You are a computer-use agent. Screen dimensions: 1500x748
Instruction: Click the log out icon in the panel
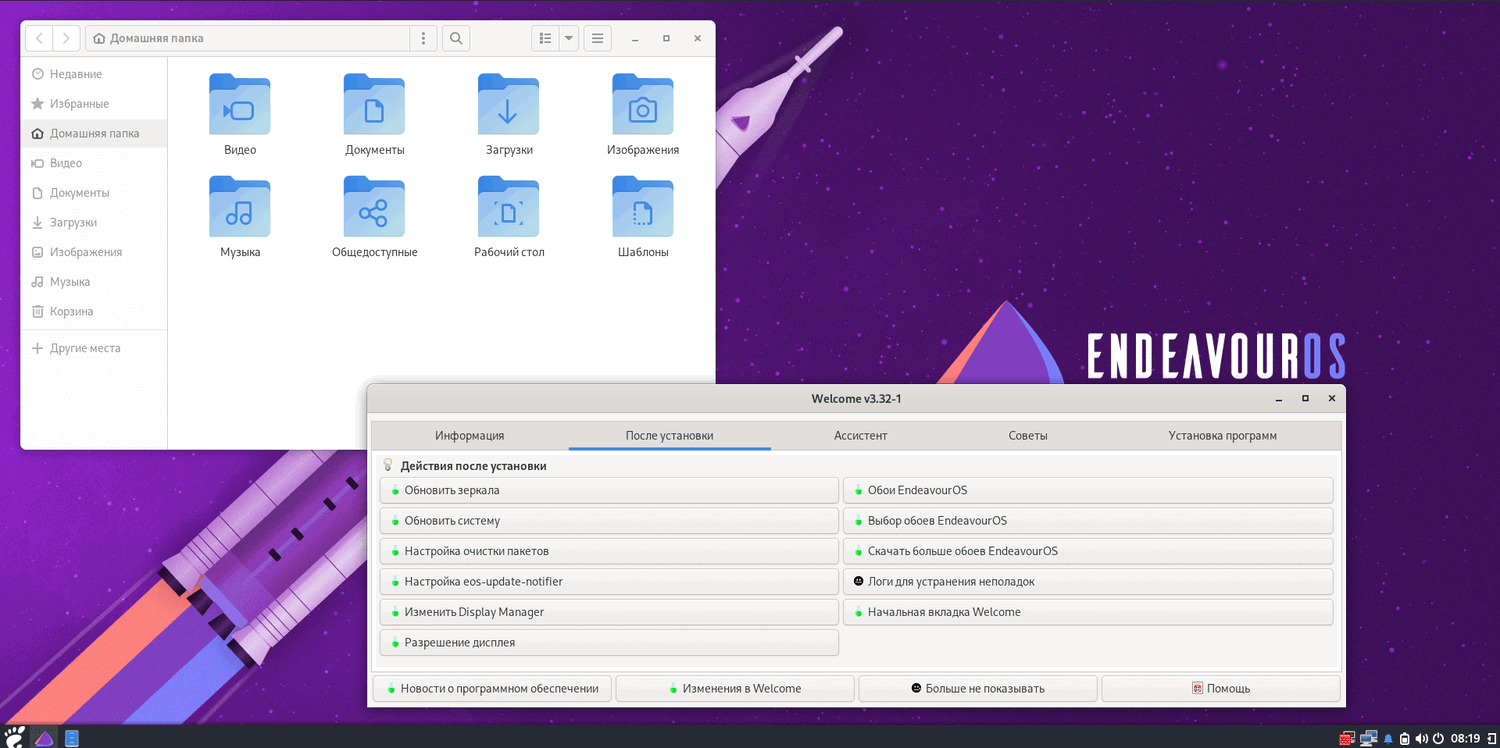pos(1490,739)
